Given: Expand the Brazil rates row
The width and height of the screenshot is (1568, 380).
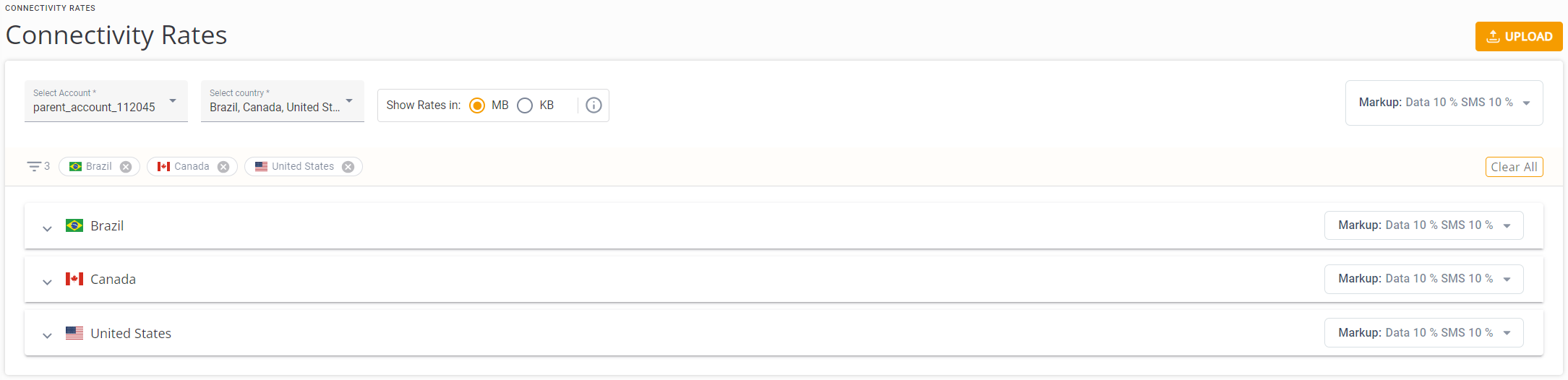Looking at the screenshot, I should [x=47, y=228].
